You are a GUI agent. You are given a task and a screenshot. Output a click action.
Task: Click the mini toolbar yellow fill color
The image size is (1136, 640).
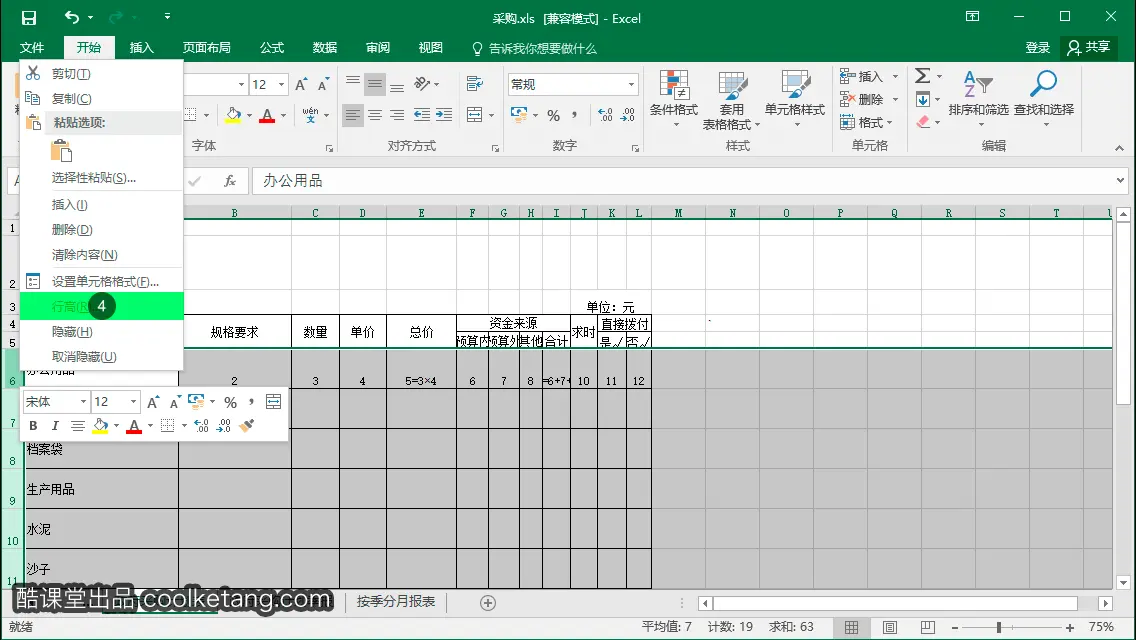tap(101, 425)
